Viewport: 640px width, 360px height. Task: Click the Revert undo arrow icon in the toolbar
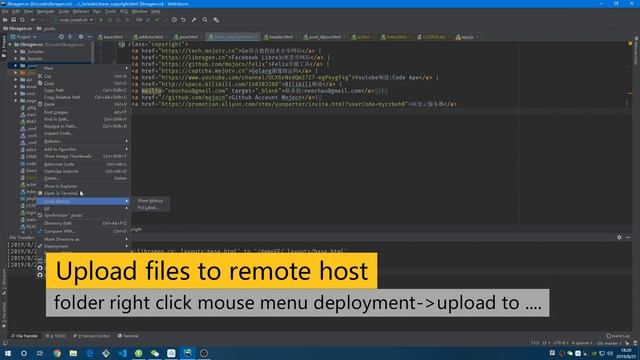coord(183,20)
